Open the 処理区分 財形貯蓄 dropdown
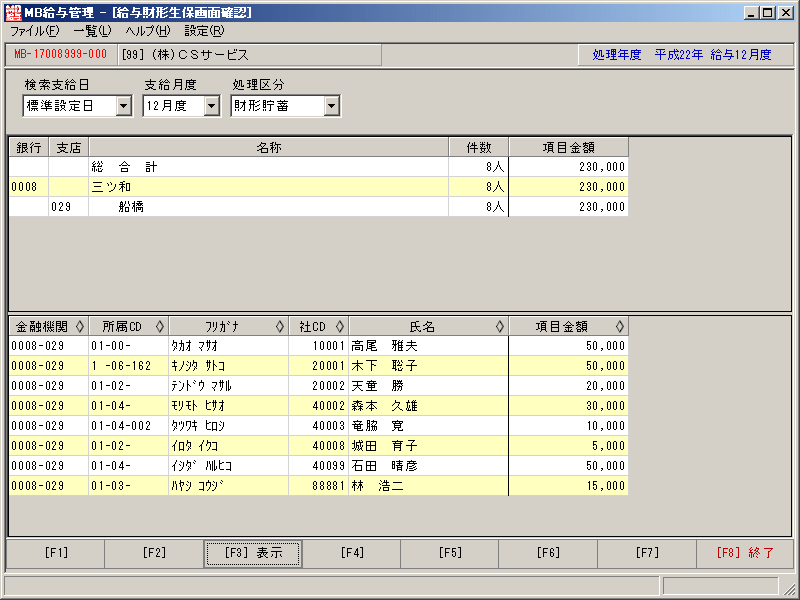The image size is (800, 600). click(332, 106)
